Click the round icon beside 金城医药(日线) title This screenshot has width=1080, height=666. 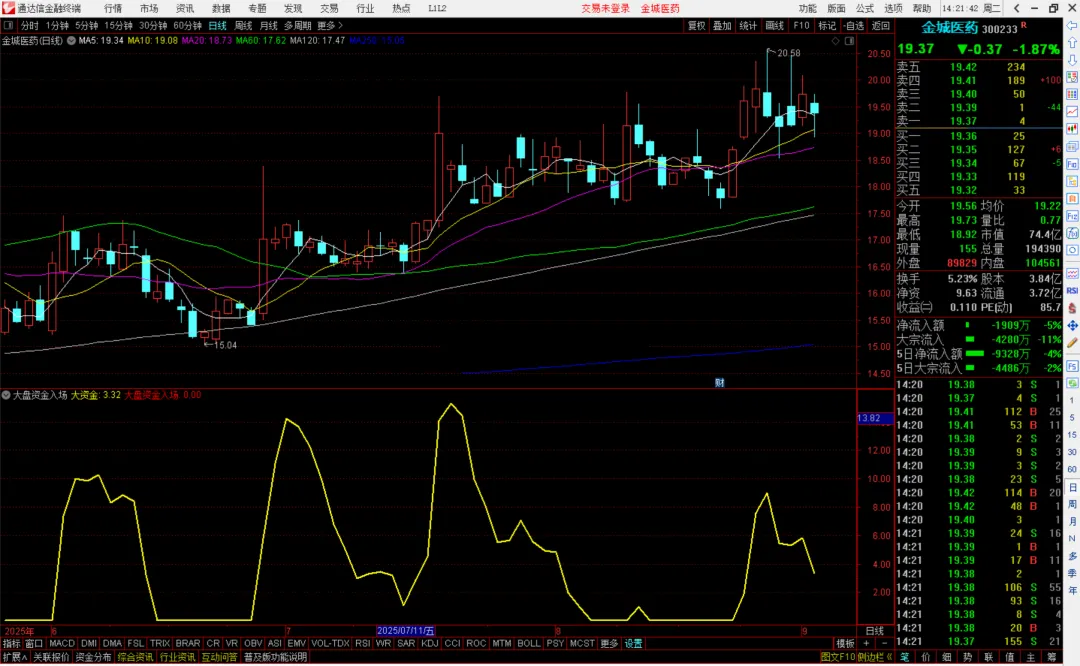coord(71,41)
